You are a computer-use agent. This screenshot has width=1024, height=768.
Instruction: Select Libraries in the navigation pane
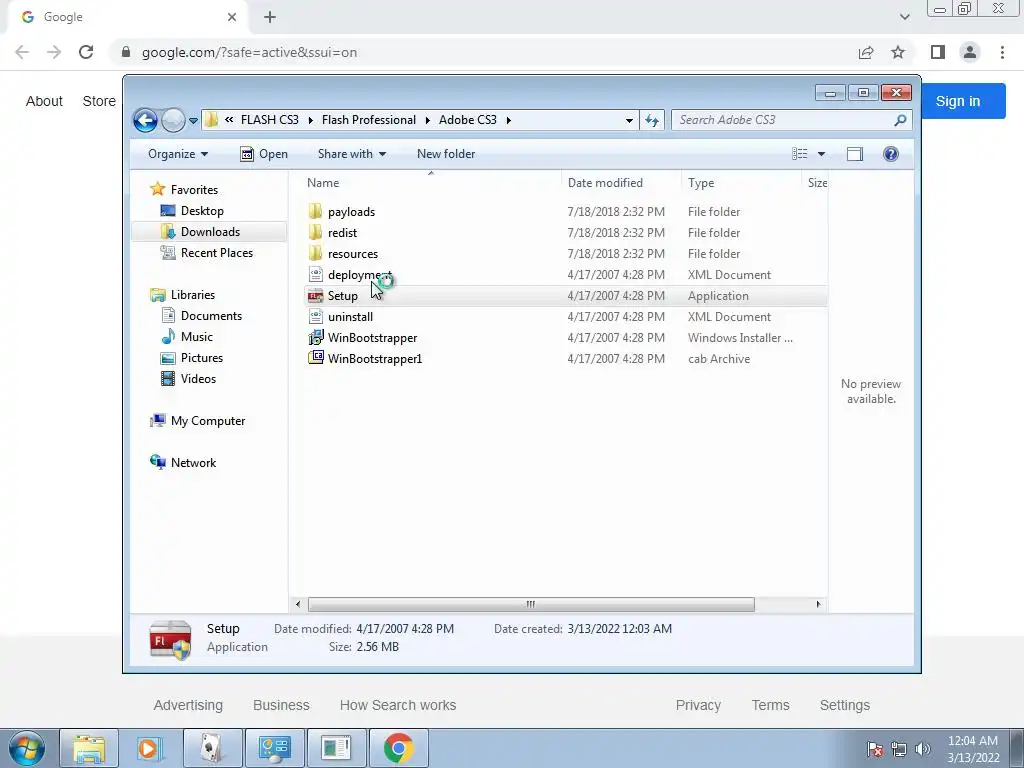(193, 295)
